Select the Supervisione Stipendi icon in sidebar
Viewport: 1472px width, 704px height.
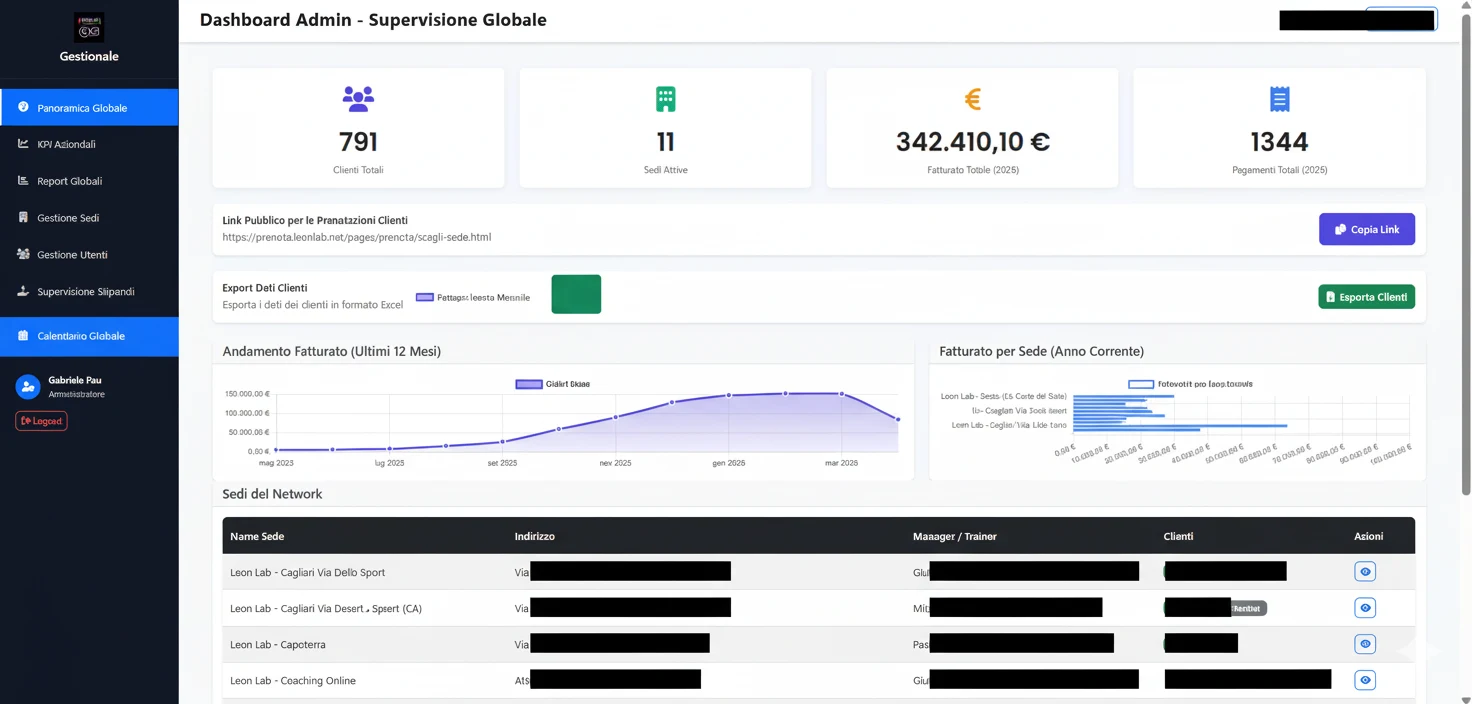(x=22, y=291)
